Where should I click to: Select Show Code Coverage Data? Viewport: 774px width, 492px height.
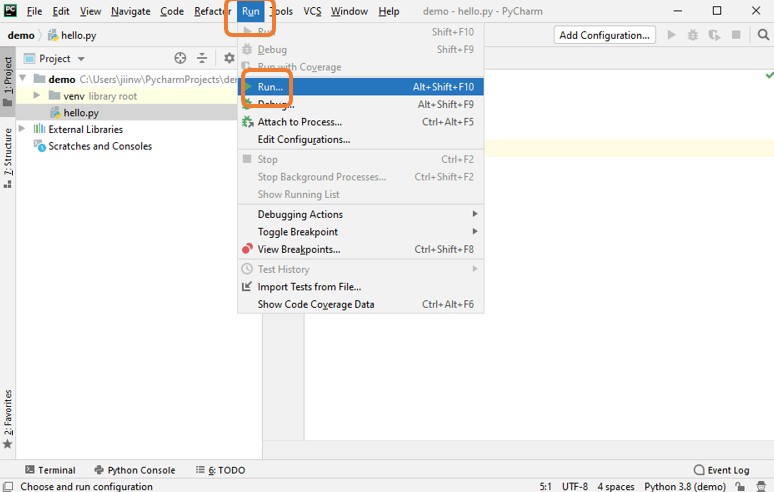coord(360,304)
